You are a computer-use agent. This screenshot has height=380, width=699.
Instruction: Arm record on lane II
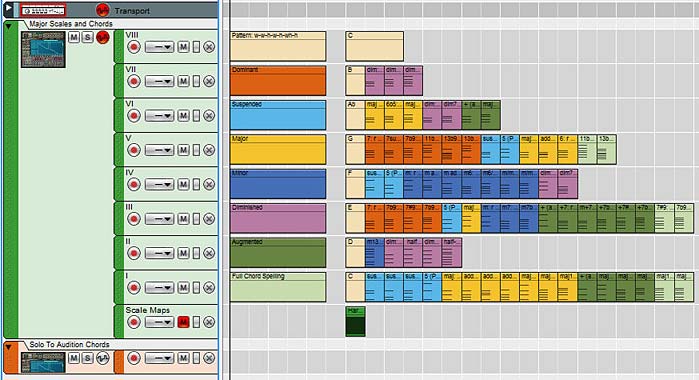(x=134, y=253)
